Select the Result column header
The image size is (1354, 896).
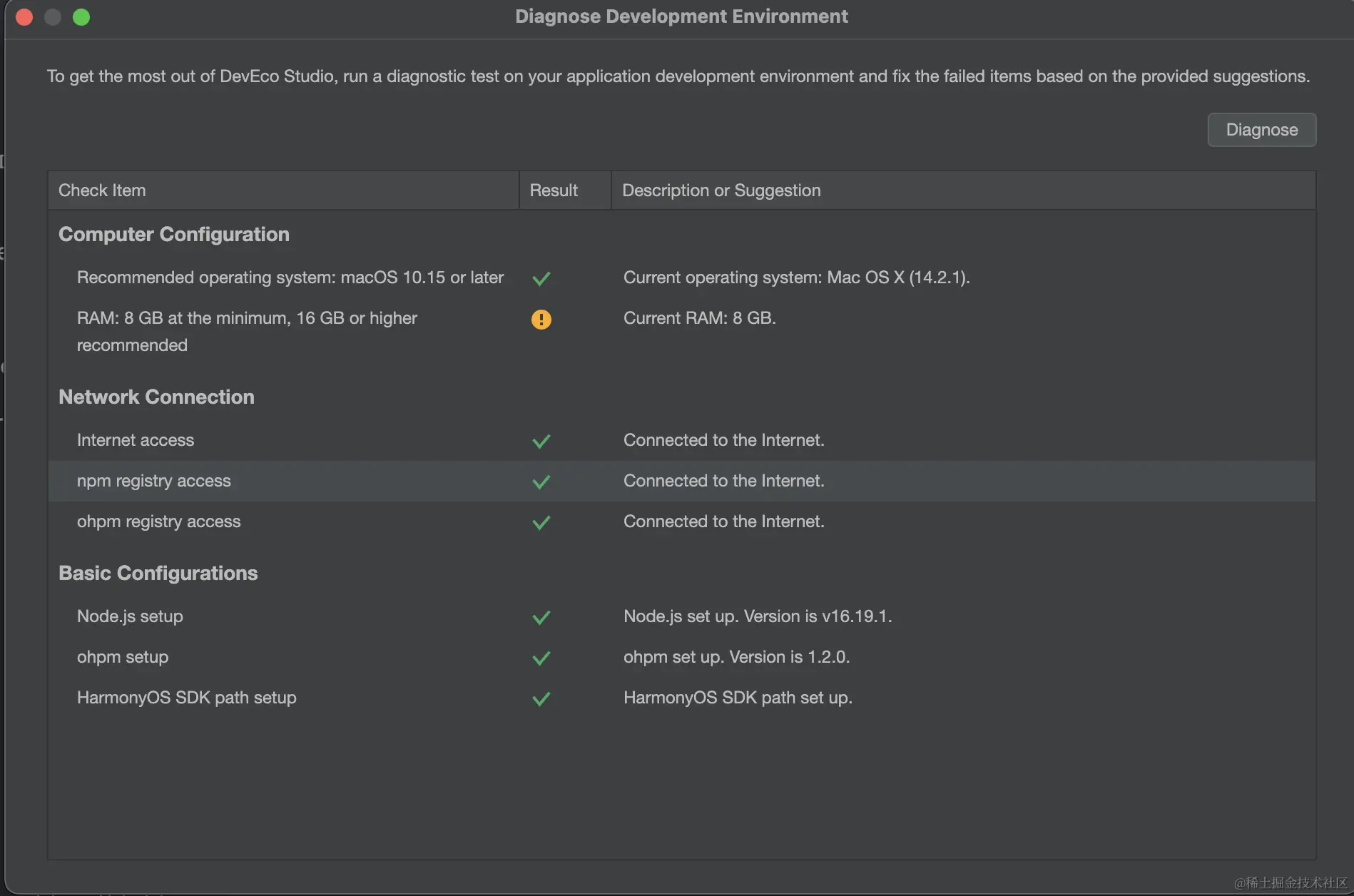point(554,190)
